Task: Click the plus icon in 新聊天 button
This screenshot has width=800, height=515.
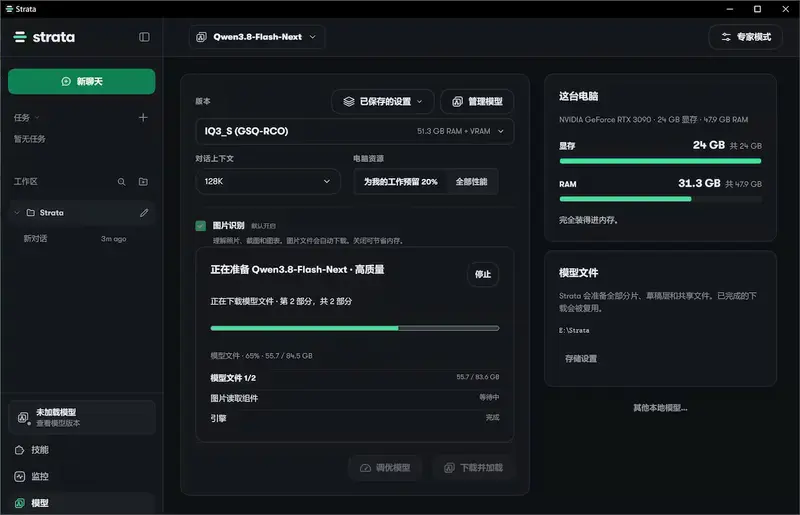Action: 66,81
